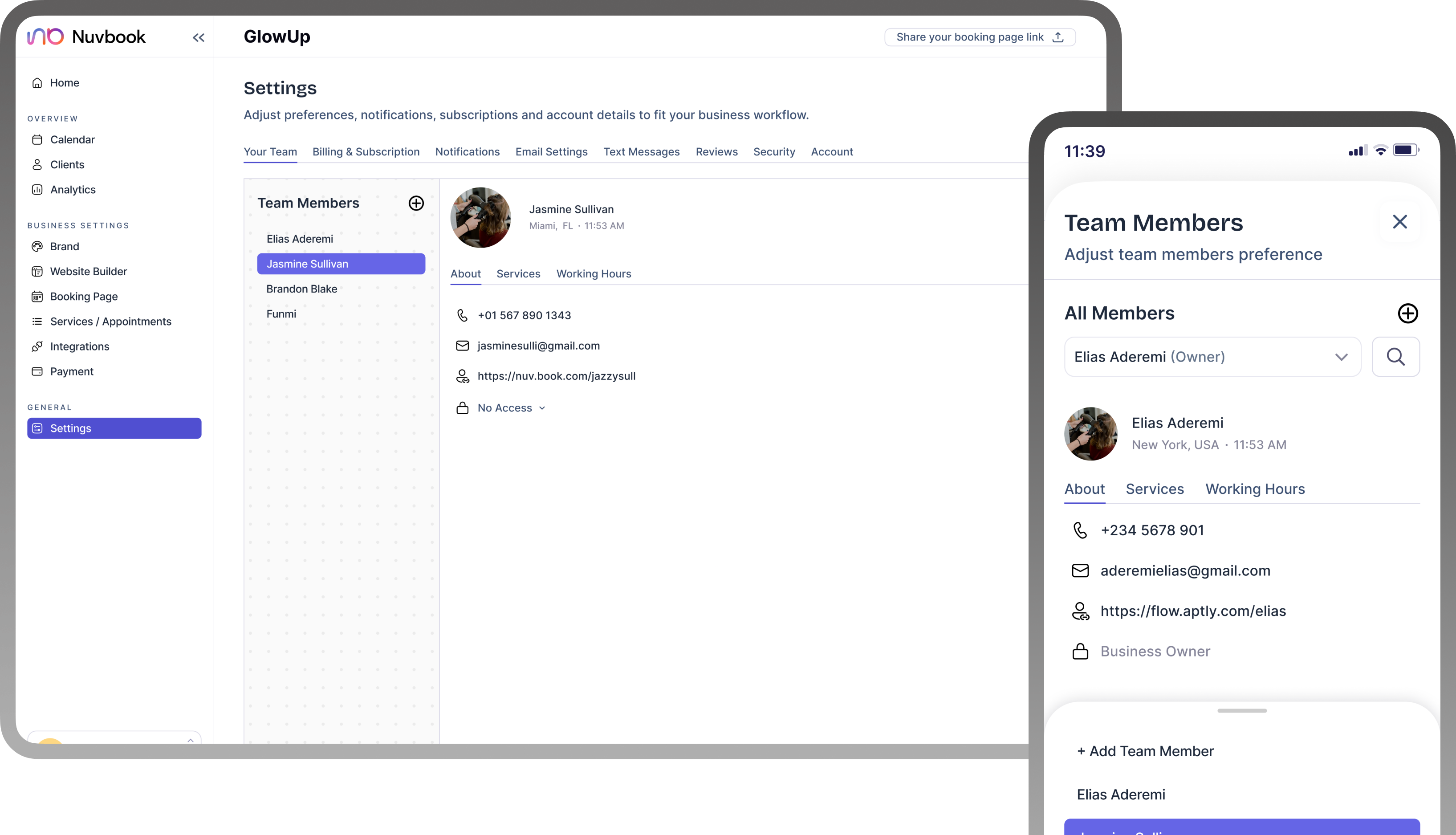Screen dimensions: 1456x835
Task: Click Share your booking page link button
Action: click(980, 37)
